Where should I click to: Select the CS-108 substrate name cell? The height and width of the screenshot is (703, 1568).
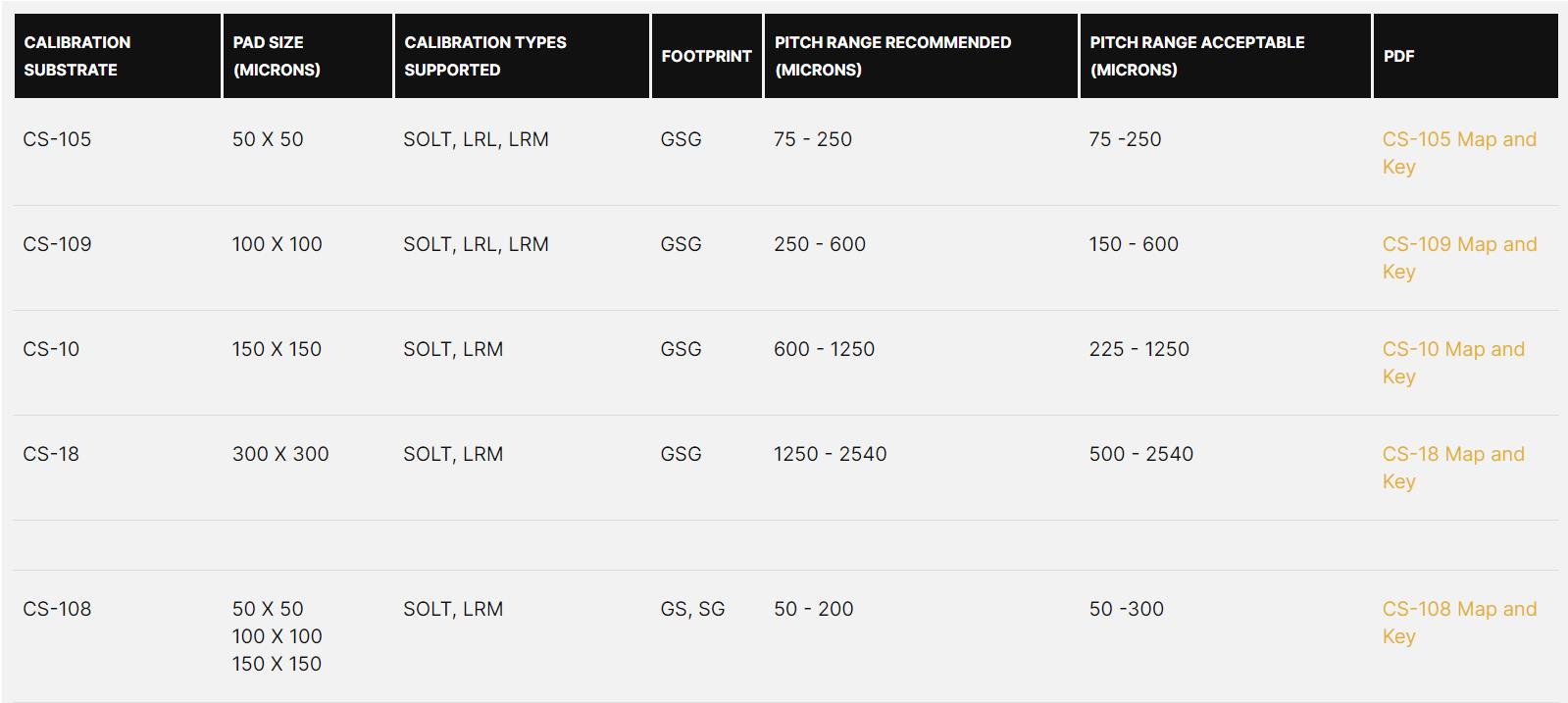tap(57, 609)
